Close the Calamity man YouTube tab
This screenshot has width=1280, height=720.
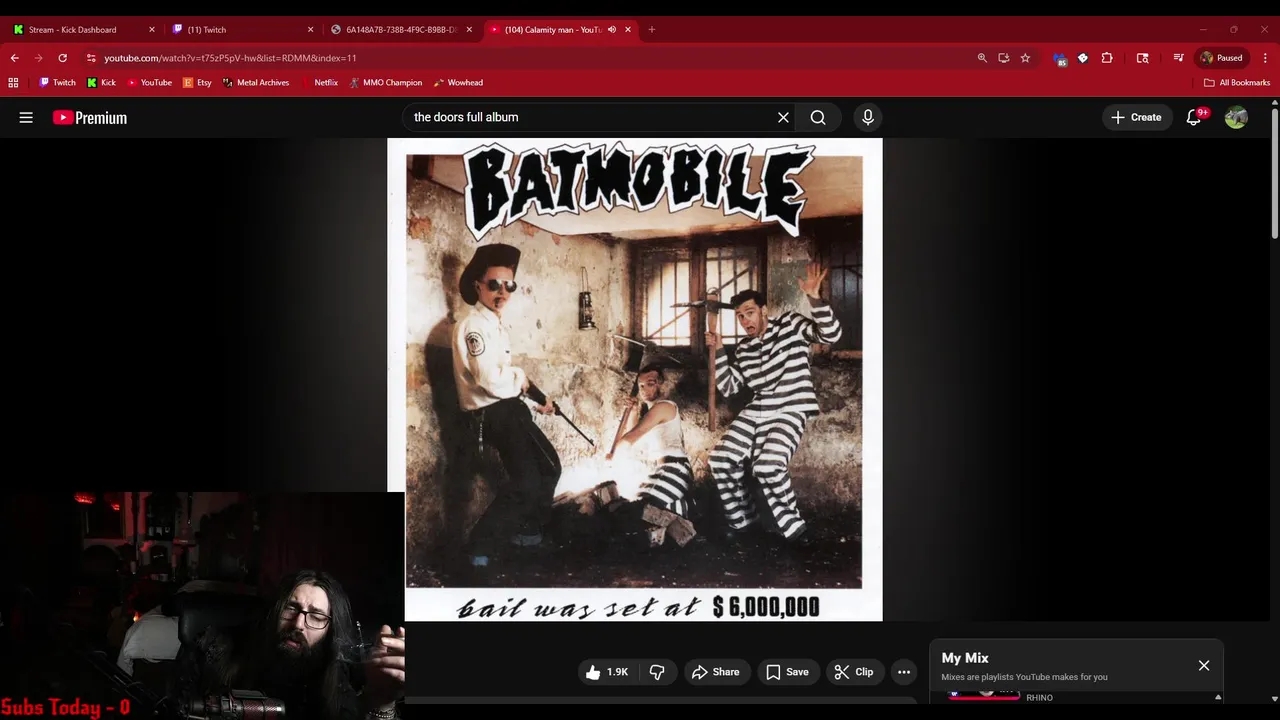(628, 30)
